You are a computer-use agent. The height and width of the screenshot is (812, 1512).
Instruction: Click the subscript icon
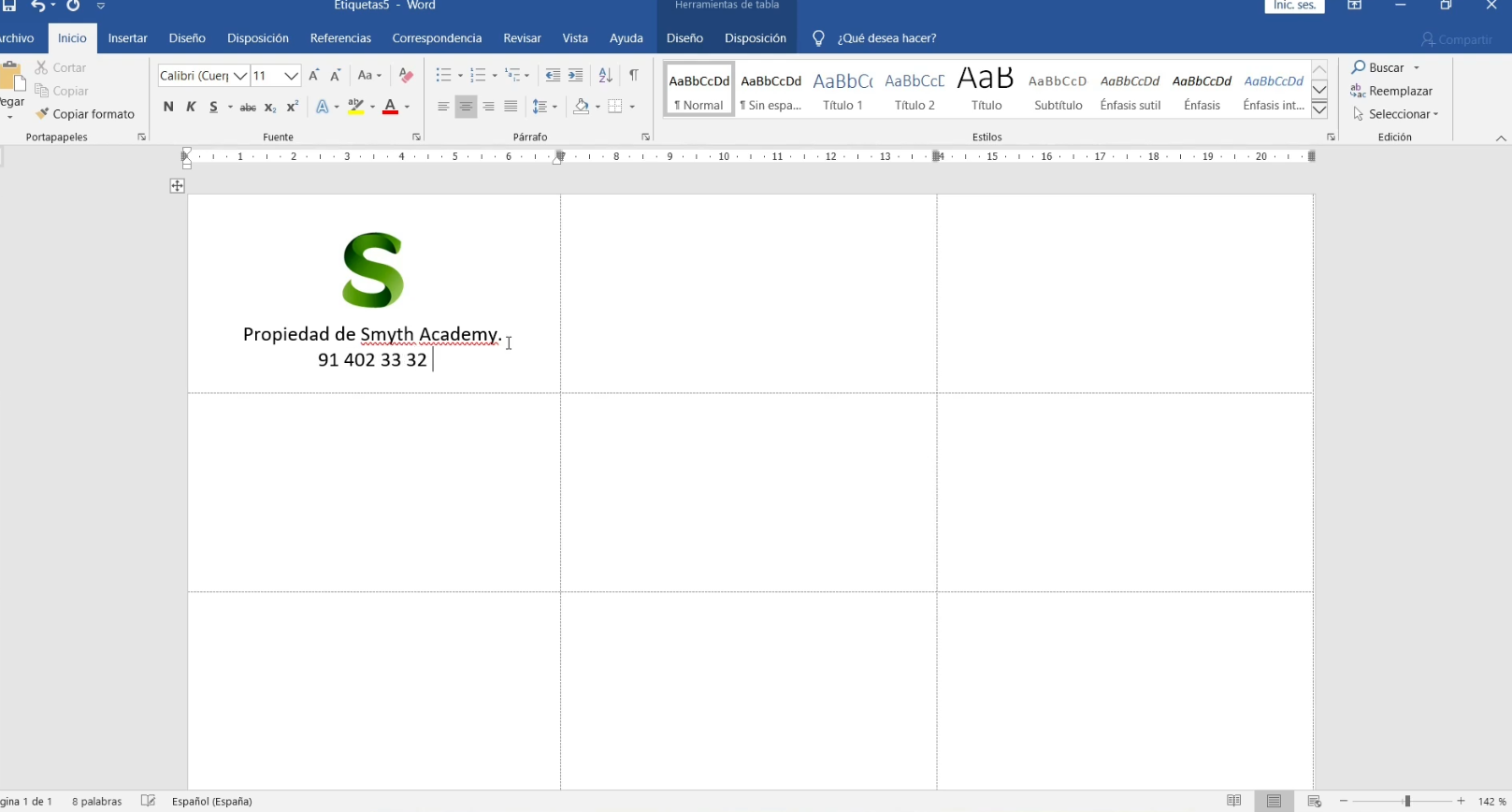pyautogui.click(x=270, y=108)
